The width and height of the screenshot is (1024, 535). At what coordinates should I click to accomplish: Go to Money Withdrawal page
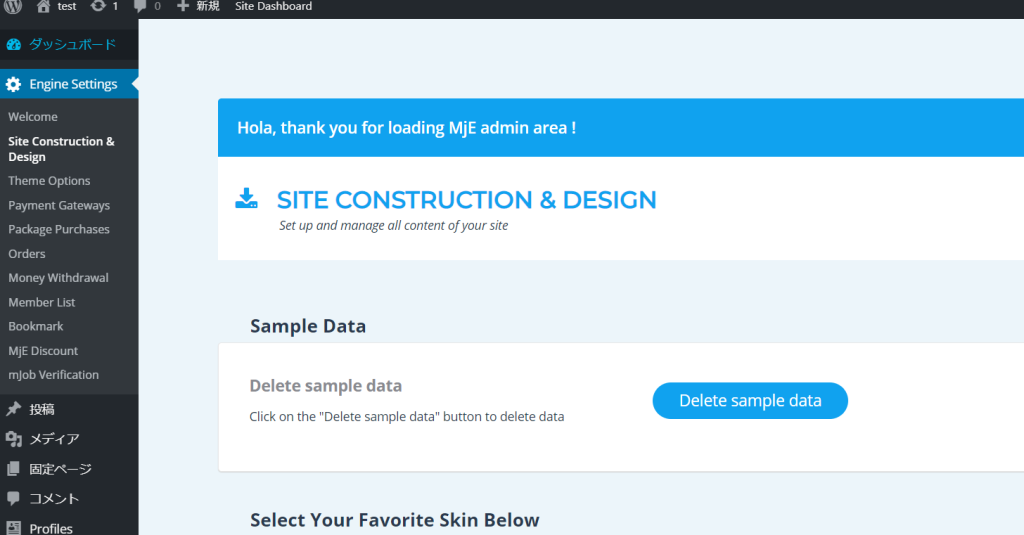58,278
